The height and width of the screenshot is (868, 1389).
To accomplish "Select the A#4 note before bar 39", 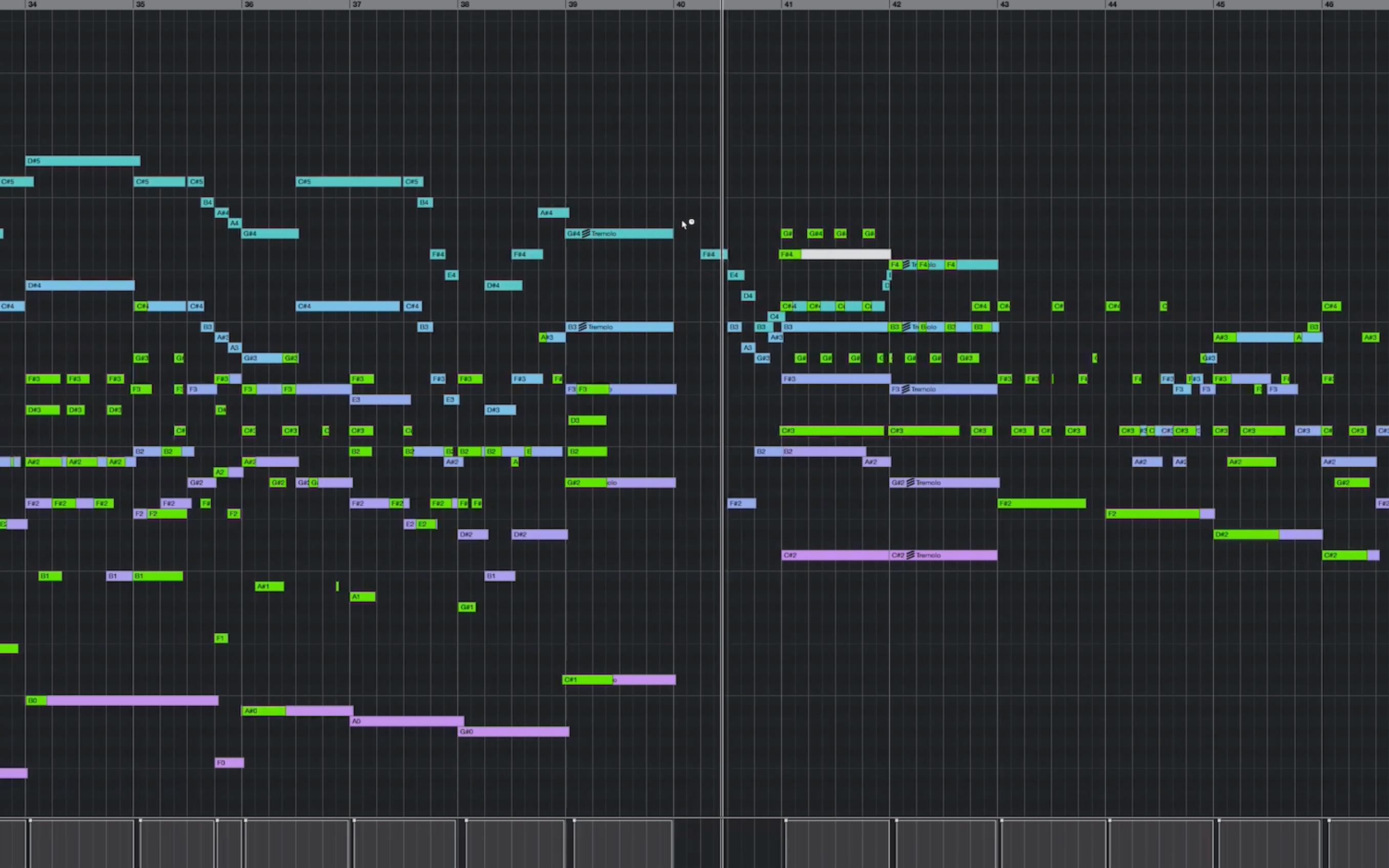I will tap(554, 213).
